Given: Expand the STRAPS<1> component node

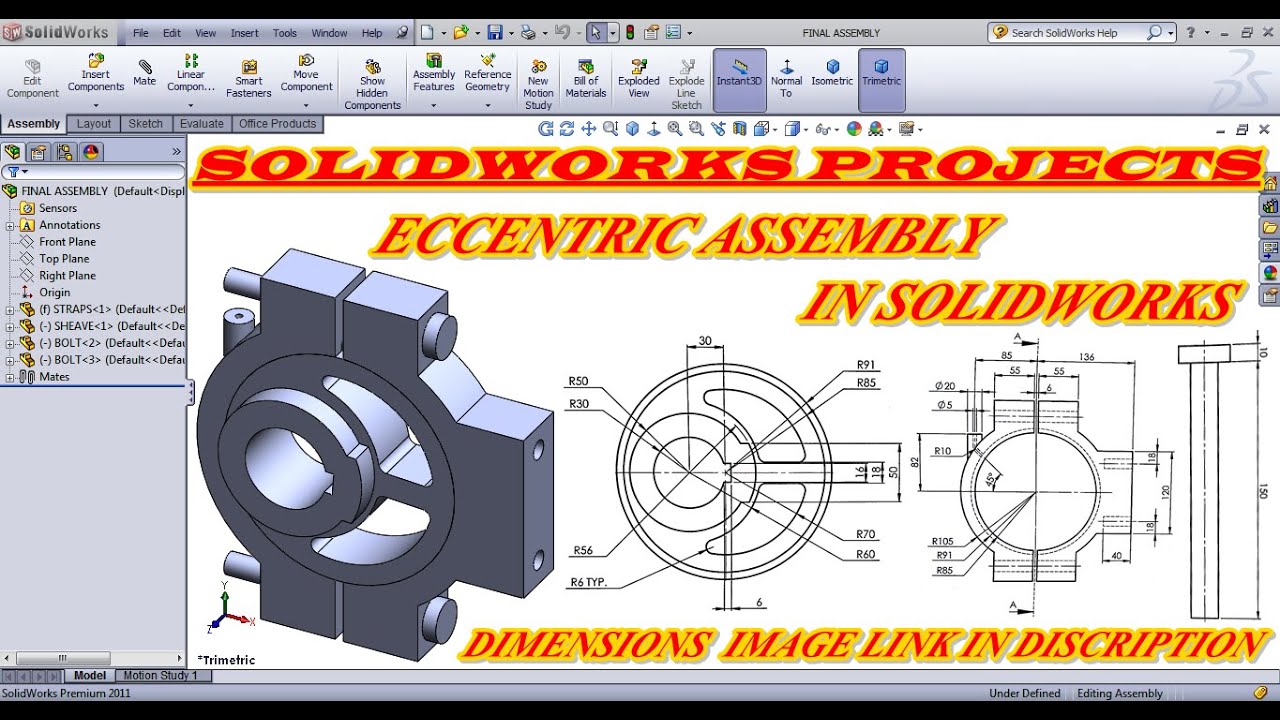Looking at the screenshot, I should [x=10, y=309].
